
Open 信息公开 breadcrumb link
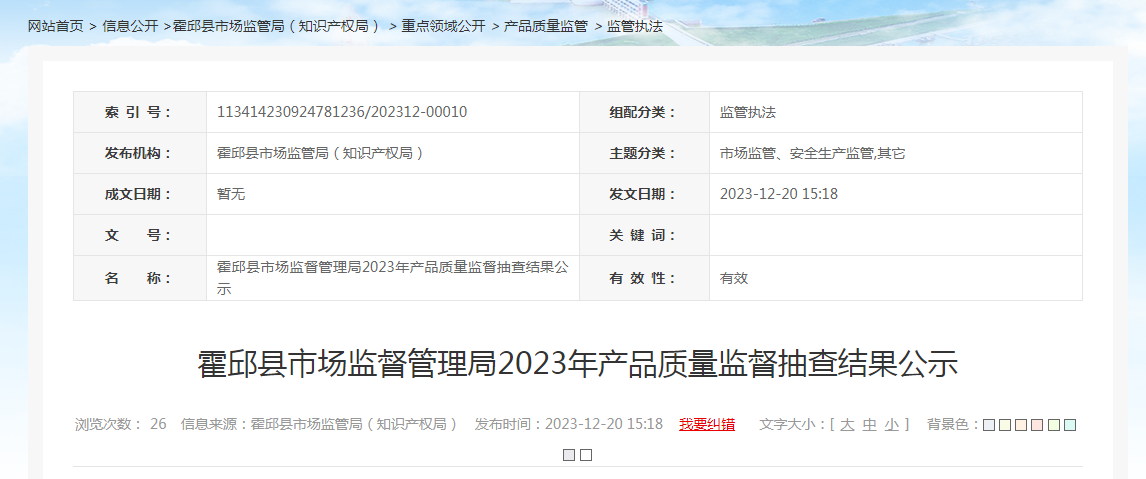tap(130, 26)
